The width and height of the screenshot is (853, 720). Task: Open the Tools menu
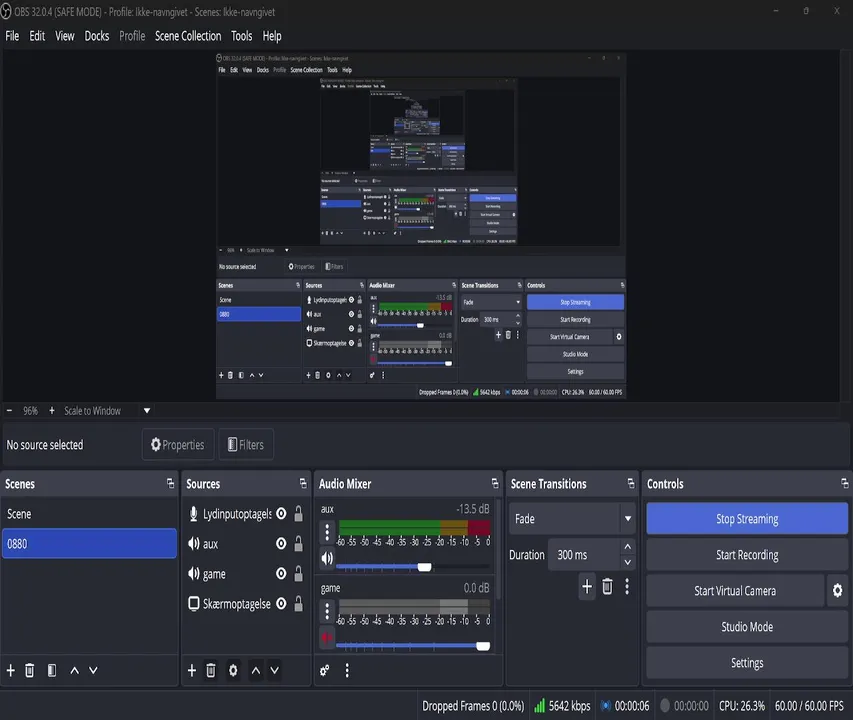coord(242,36)
